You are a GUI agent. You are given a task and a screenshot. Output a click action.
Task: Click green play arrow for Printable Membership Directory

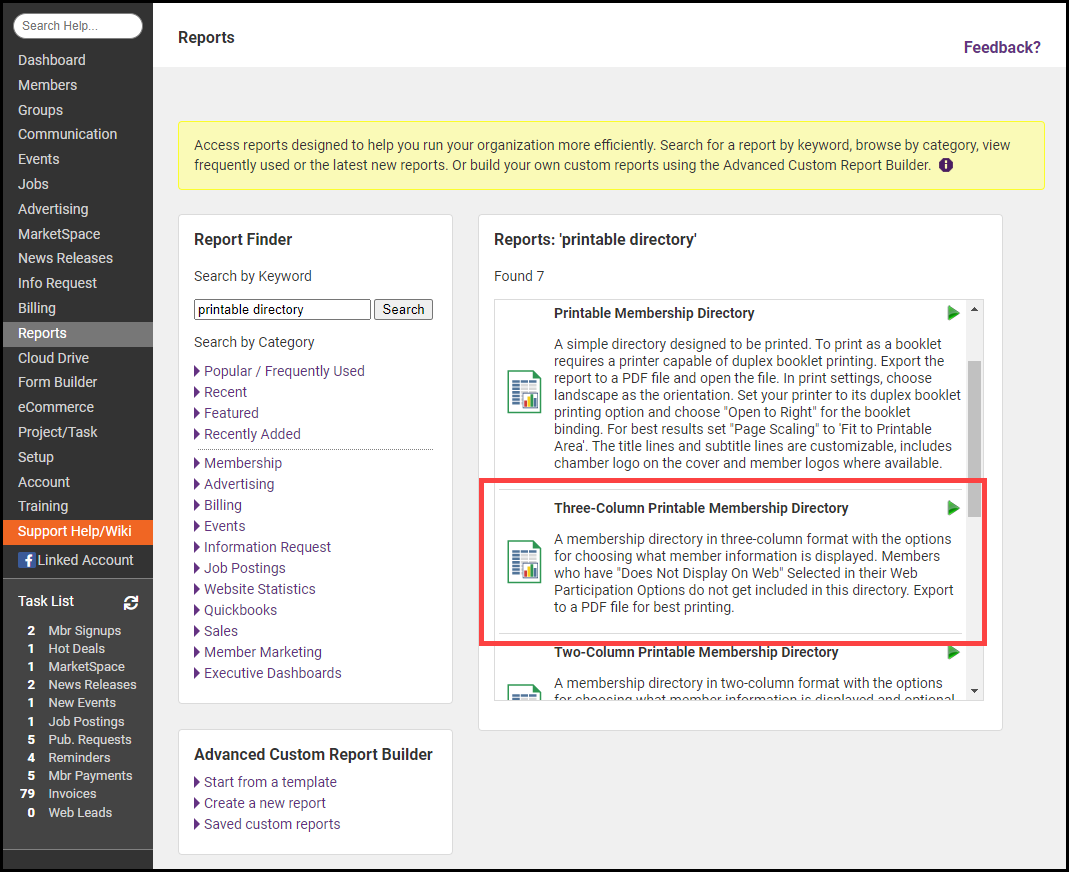pos(953,313)
